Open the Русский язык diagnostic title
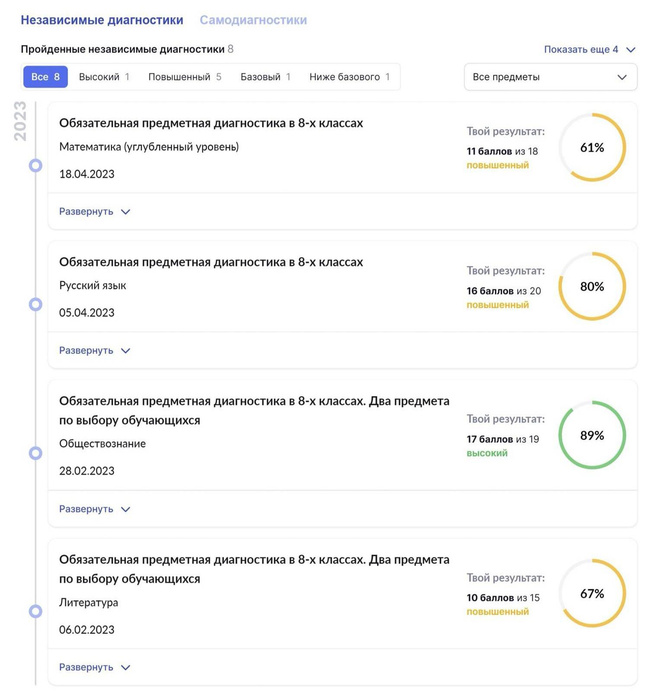Image resolution: width=656 pixels, height=698 pixels. click(211, 262)
